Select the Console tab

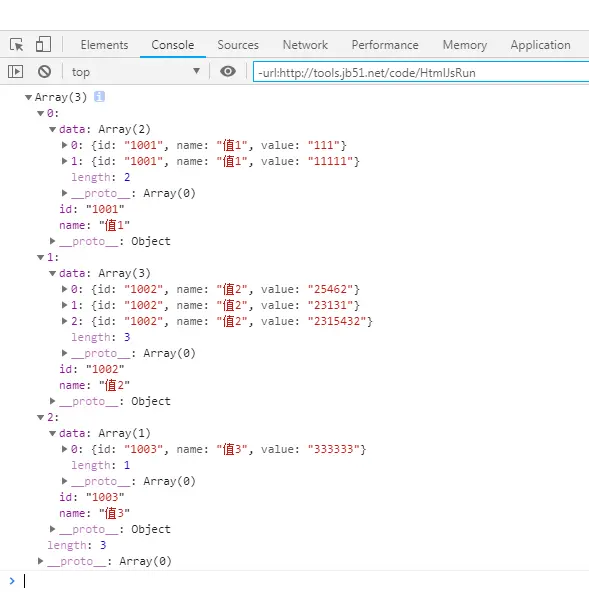[173, 45]
